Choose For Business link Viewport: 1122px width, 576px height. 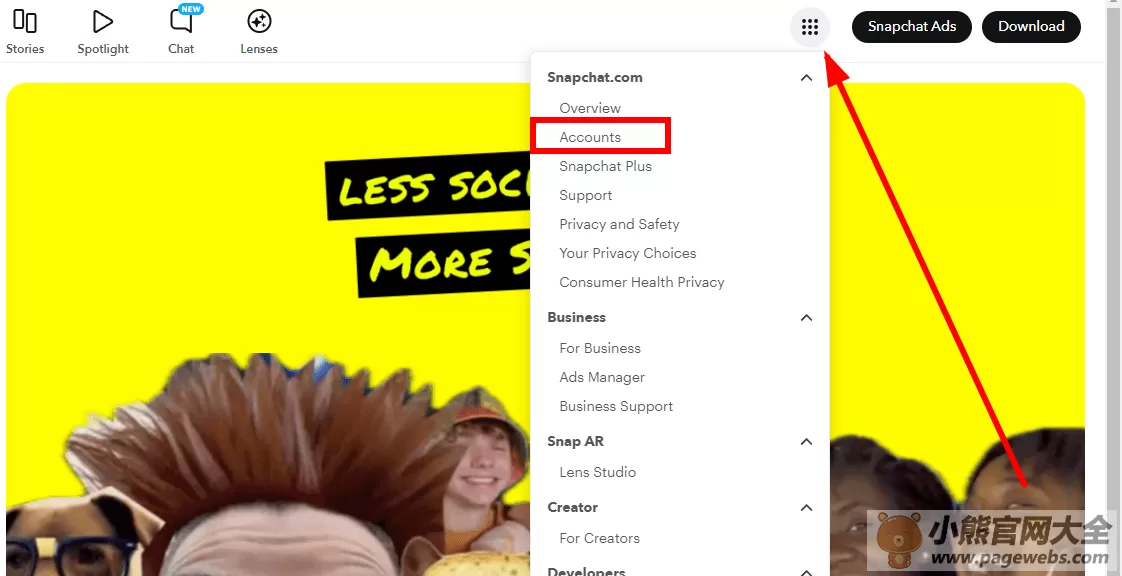tap(600, 348)
